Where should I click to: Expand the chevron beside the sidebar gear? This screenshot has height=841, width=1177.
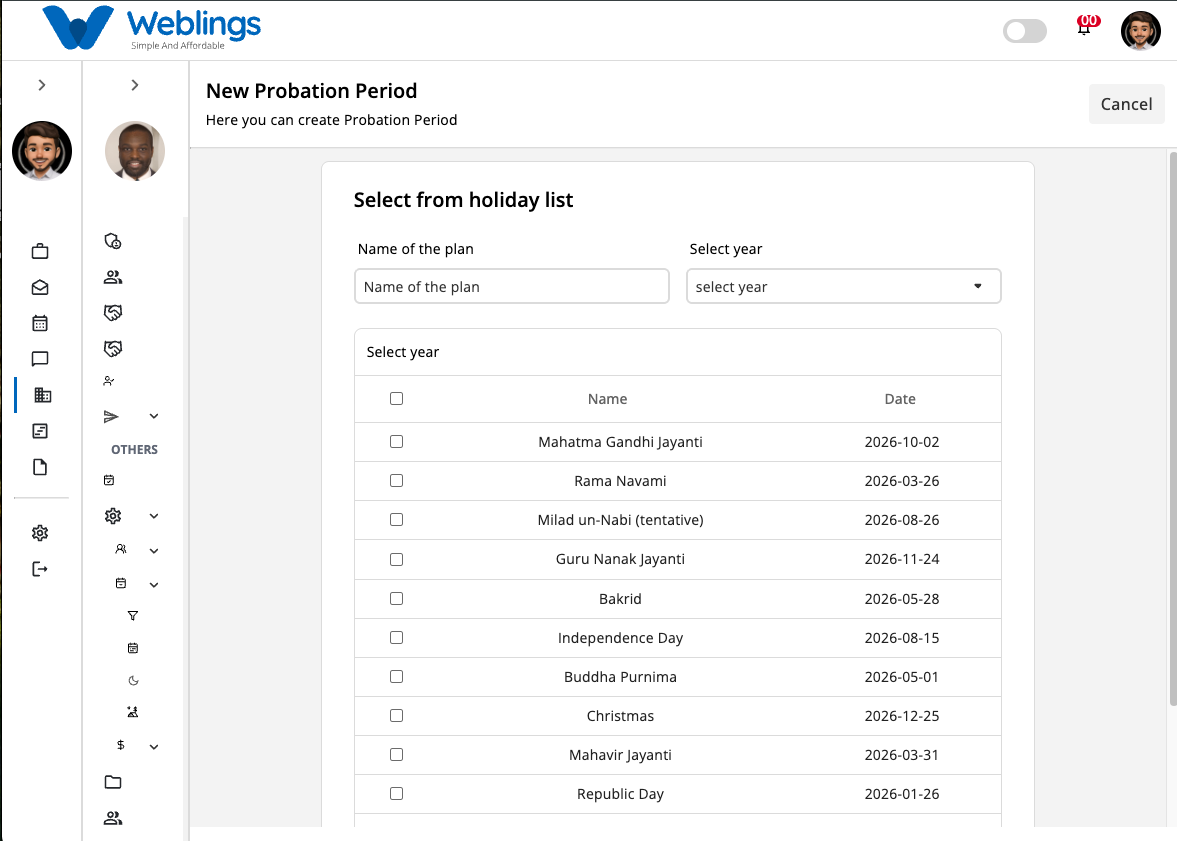pyautogui.click(x=154, y=516)
